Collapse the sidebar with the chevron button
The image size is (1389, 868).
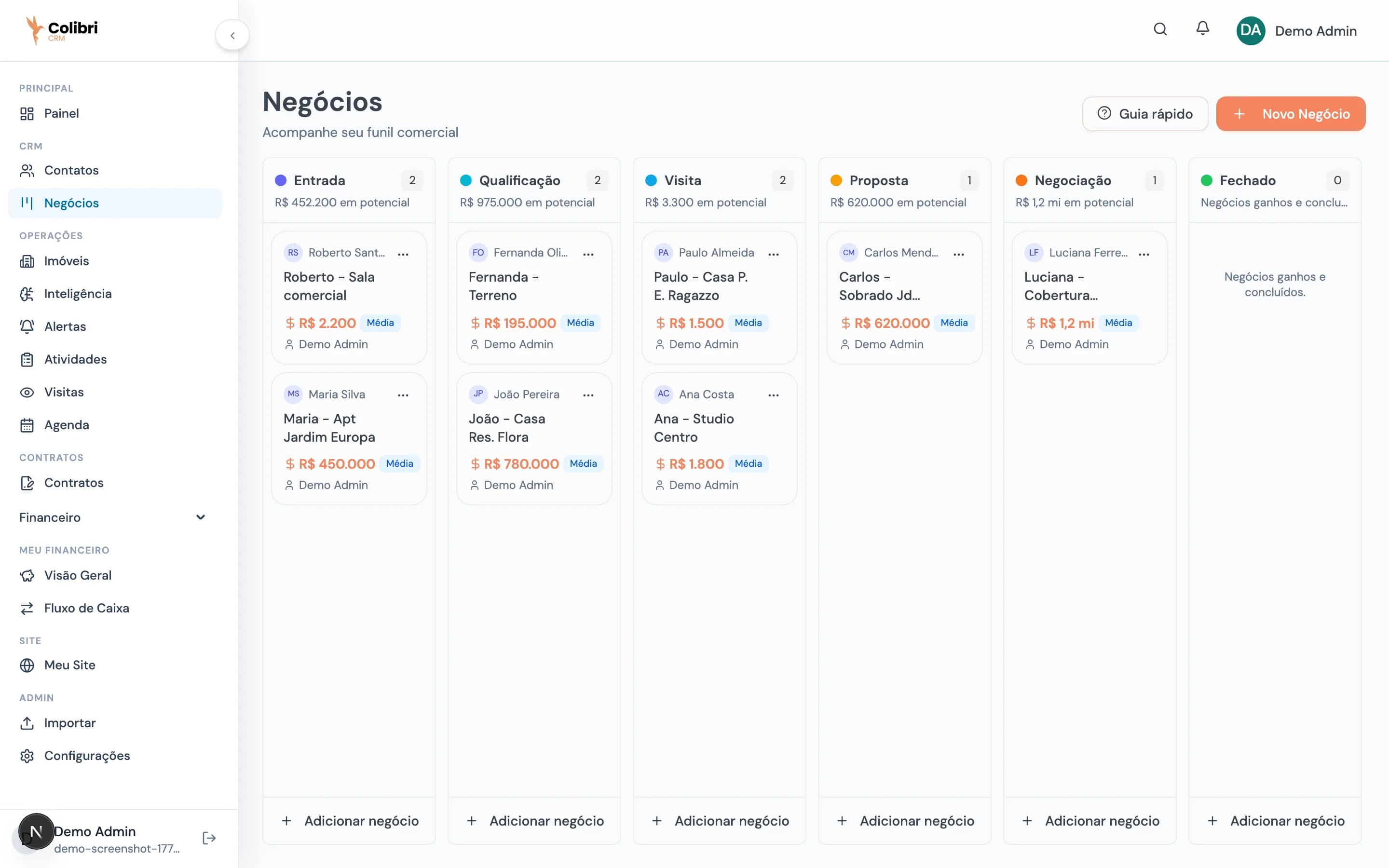(232, 34)
